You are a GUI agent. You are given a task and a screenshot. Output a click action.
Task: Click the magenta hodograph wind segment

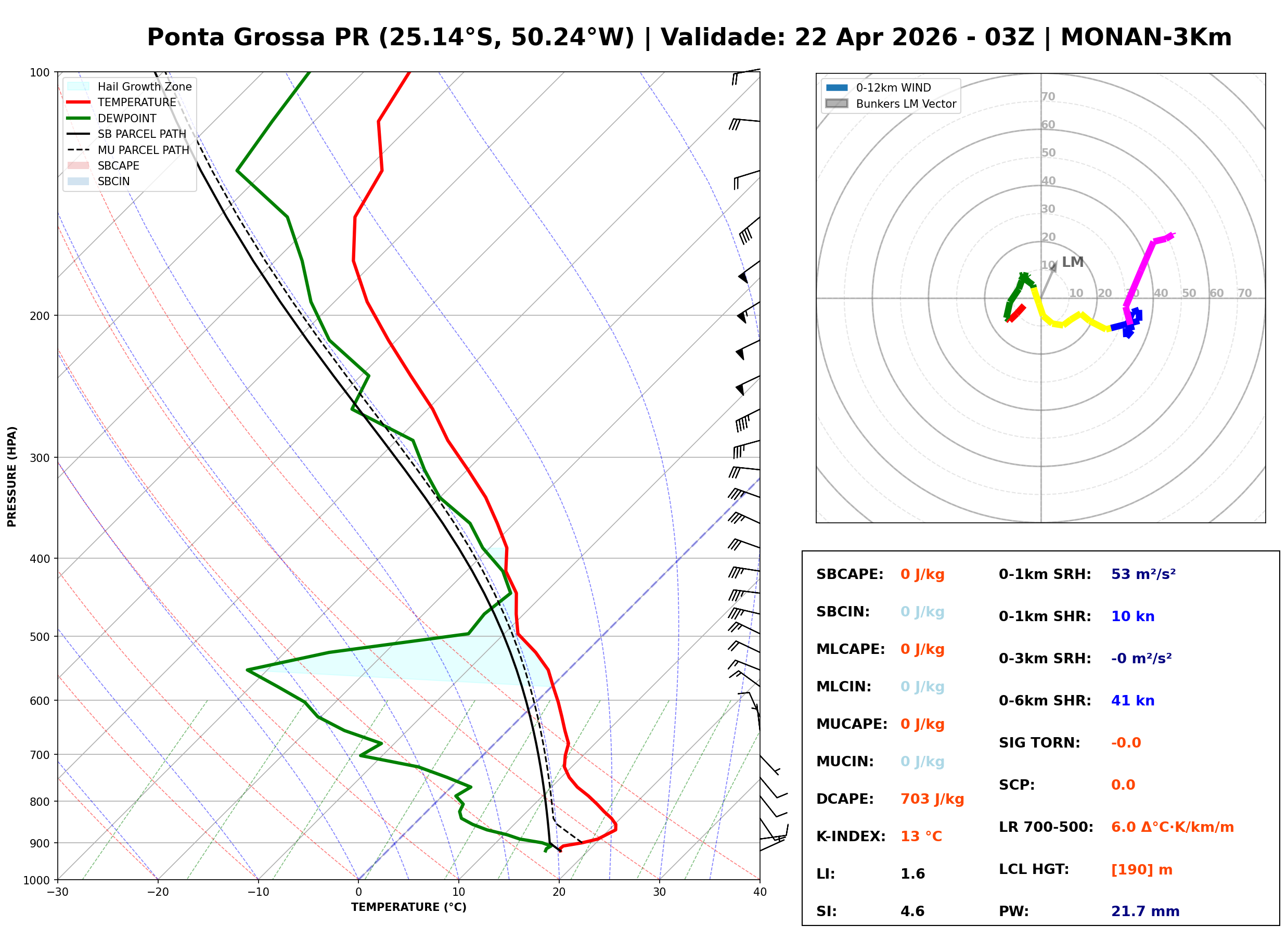click(x=1141, y=272)
